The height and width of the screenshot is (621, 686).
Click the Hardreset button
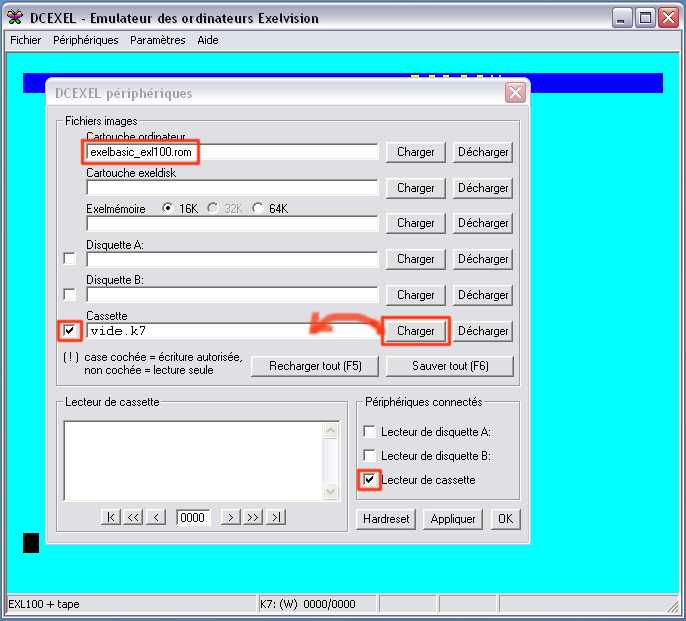[386, 519]
